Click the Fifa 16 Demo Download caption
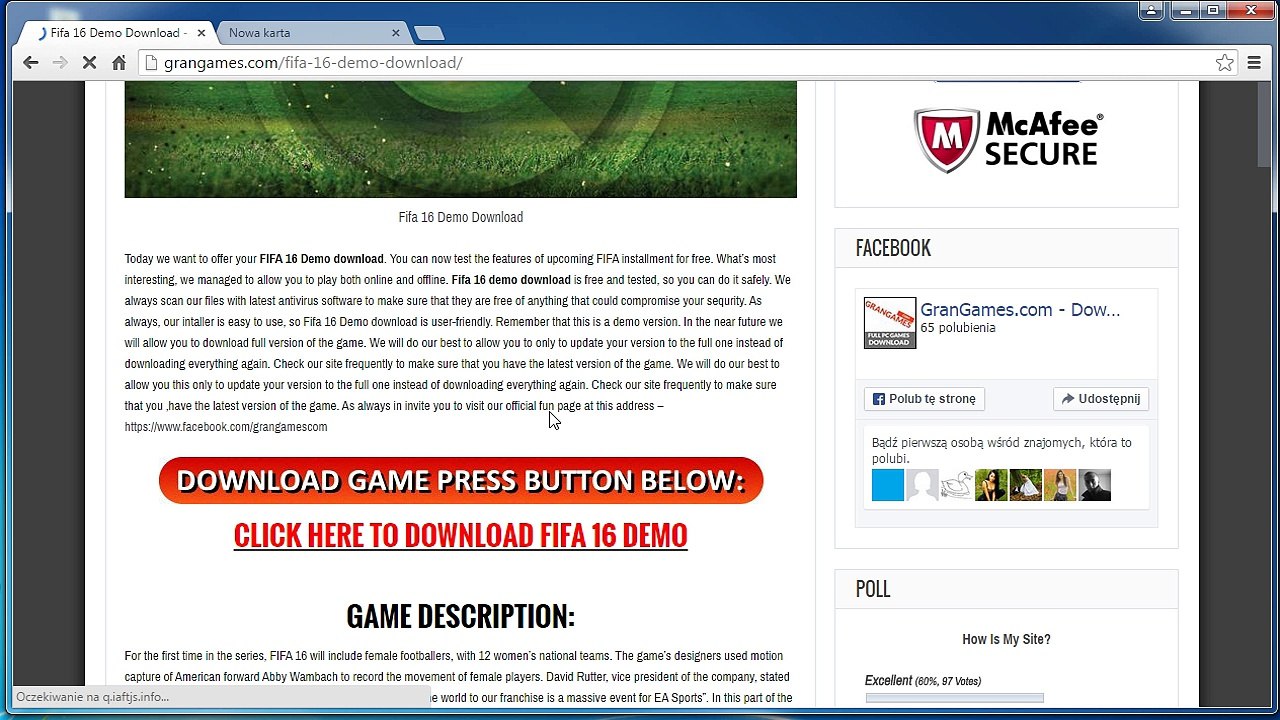 point(460,217)
